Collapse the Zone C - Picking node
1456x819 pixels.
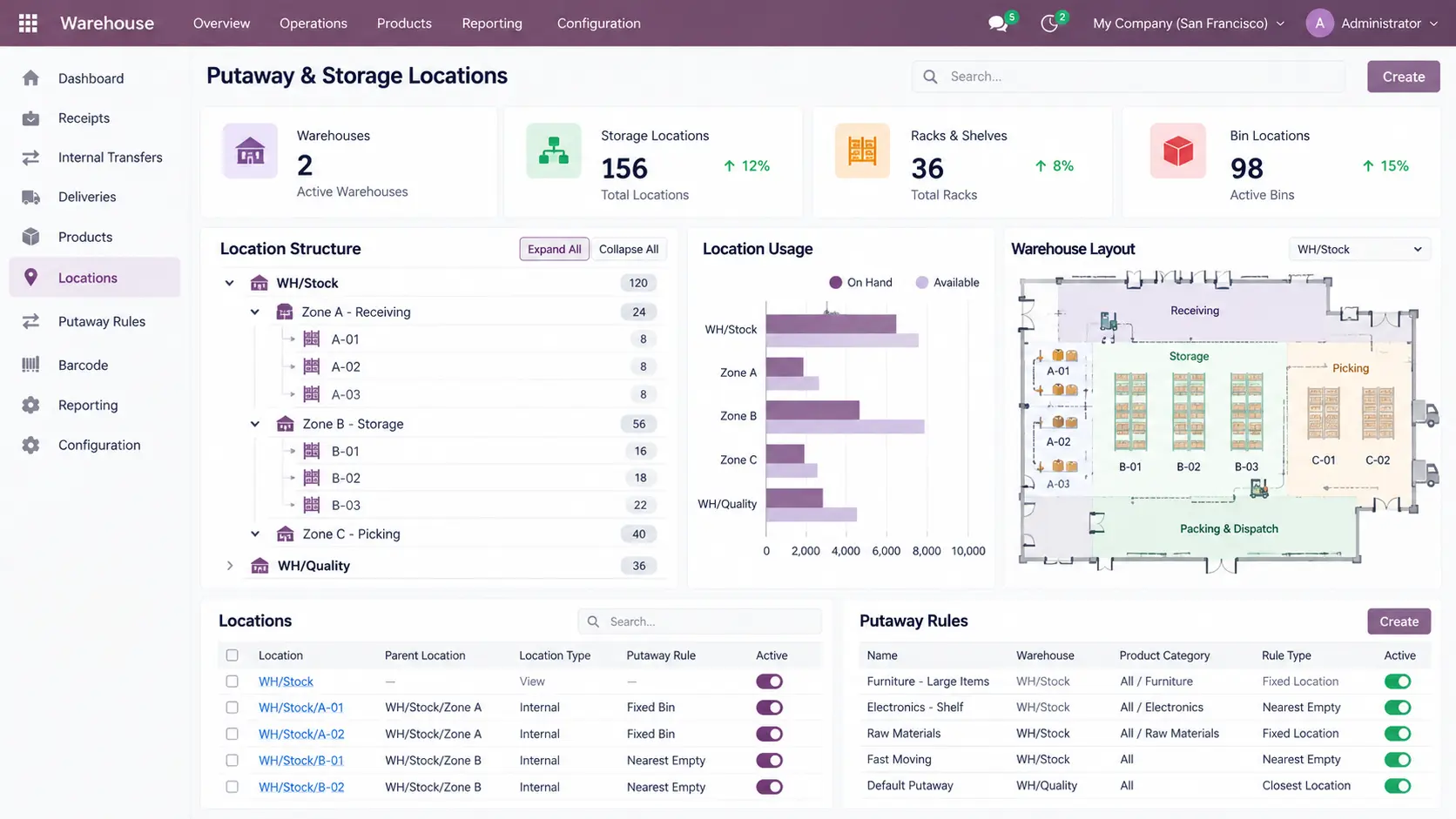coord(255,534)
